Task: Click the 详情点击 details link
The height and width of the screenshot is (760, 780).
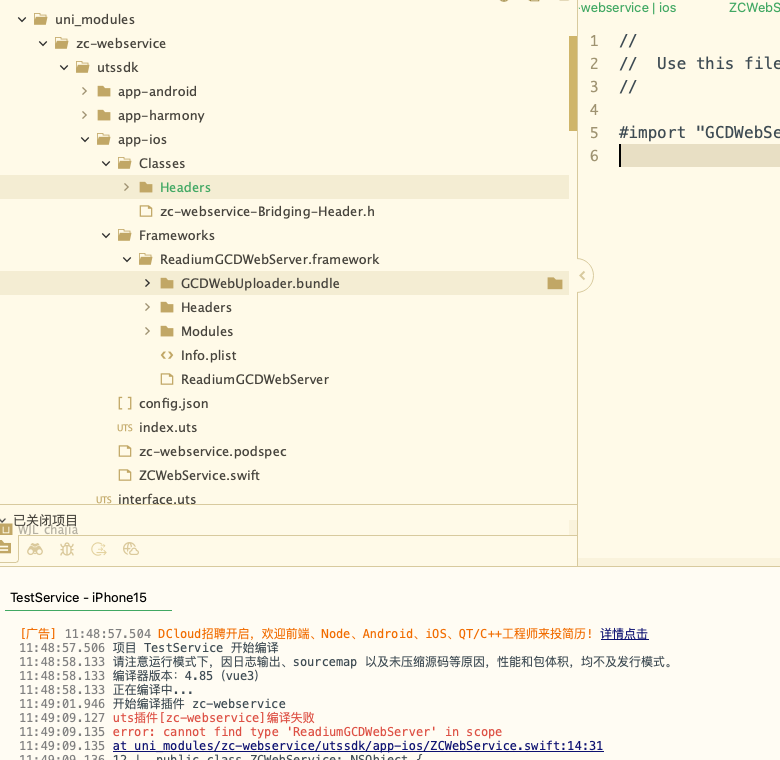Action: click(624, 634)
